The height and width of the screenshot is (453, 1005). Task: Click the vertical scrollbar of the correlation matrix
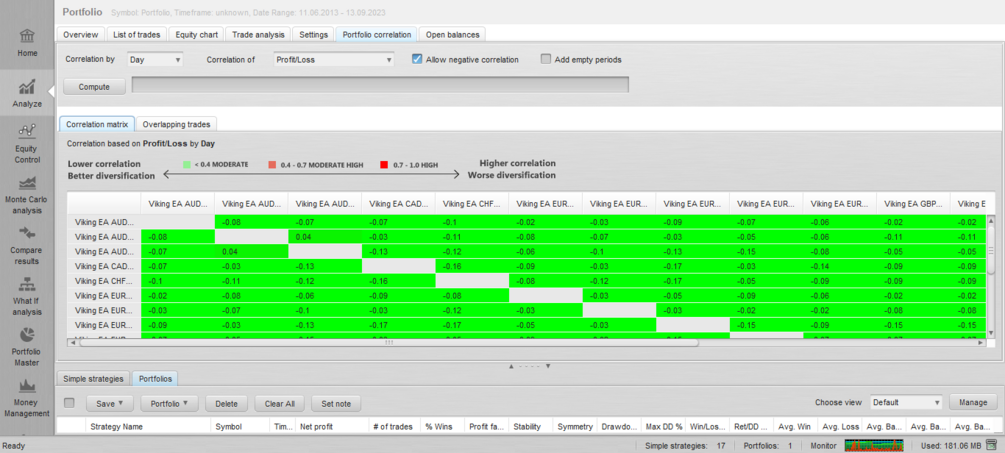tap(990, 250)
